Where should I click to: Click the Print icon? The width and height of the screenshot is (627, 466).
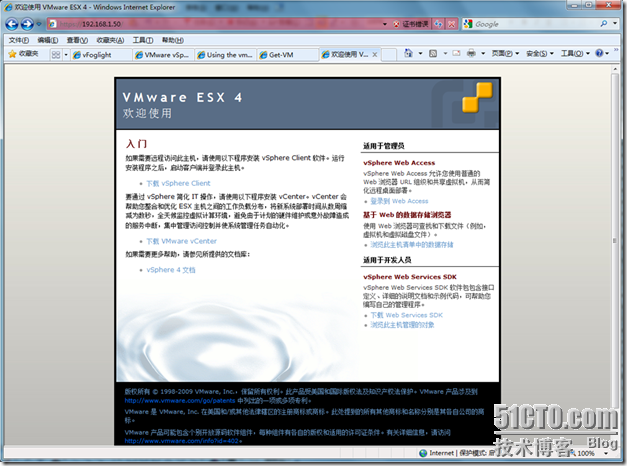pos(471,53)
